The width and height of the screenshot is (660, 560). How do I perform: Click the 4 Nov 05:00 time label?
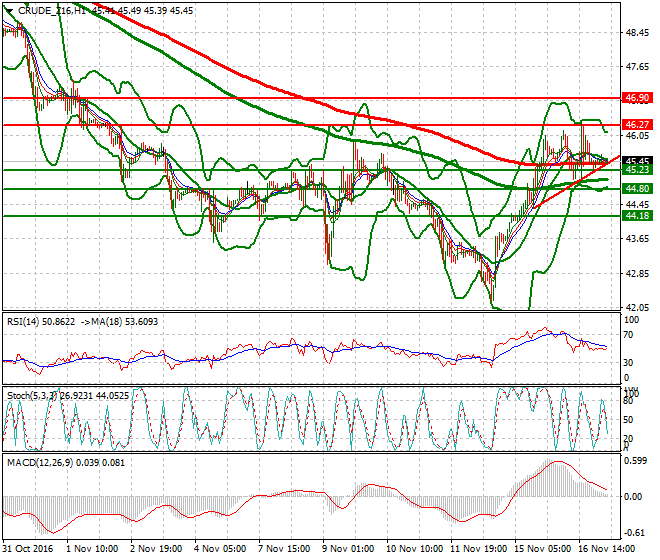[220, 549]
